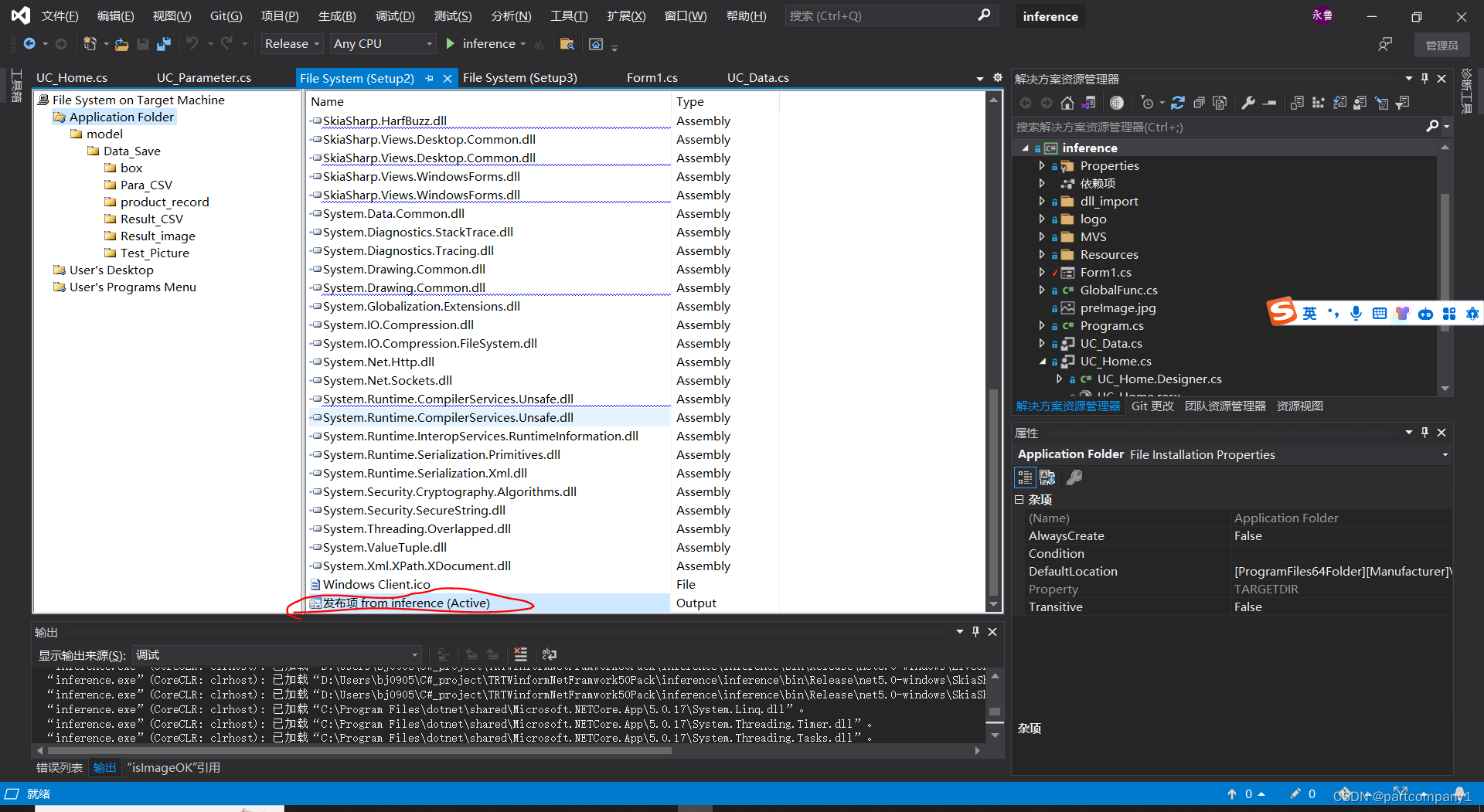Viewport: 1484px width, 812px height.
Task: Click the Open File toolbar icon
Action: pos(121,44)
